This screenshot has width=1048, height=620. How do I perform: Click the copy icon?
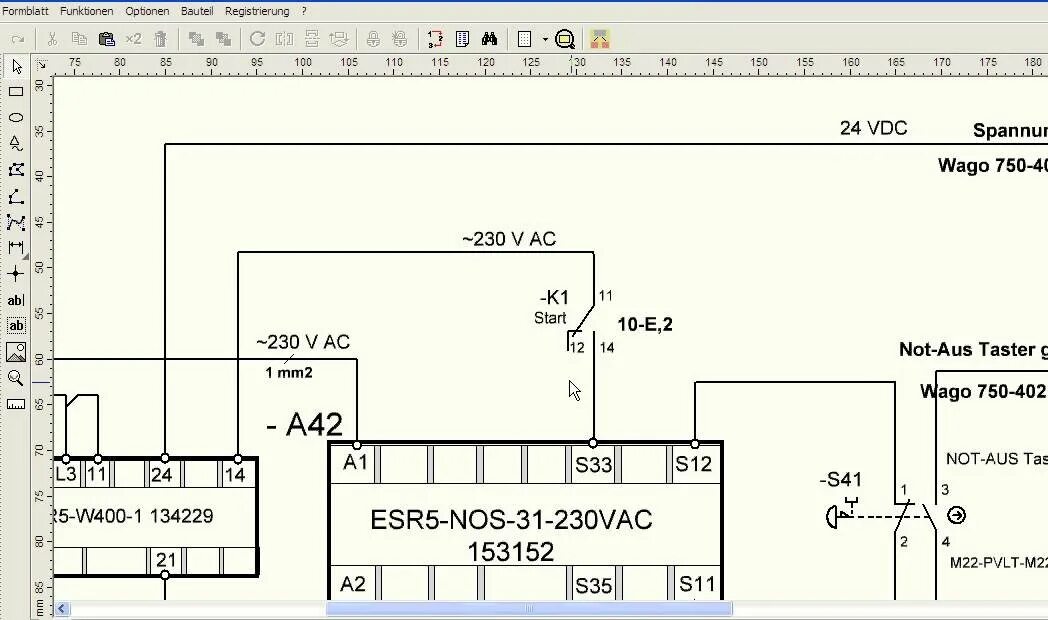click(x=79, y=39)
